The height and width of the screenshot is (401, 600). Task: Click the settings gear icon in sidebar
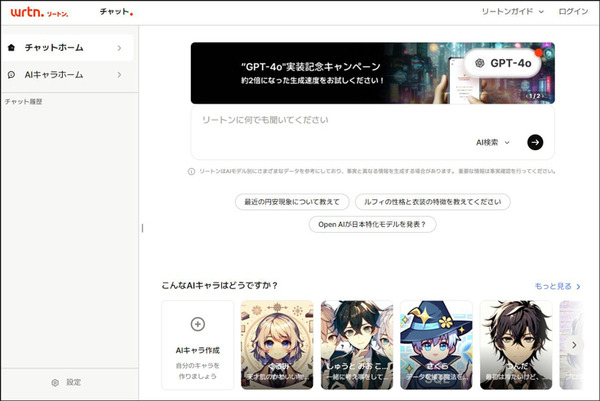(x=55, y=382)
